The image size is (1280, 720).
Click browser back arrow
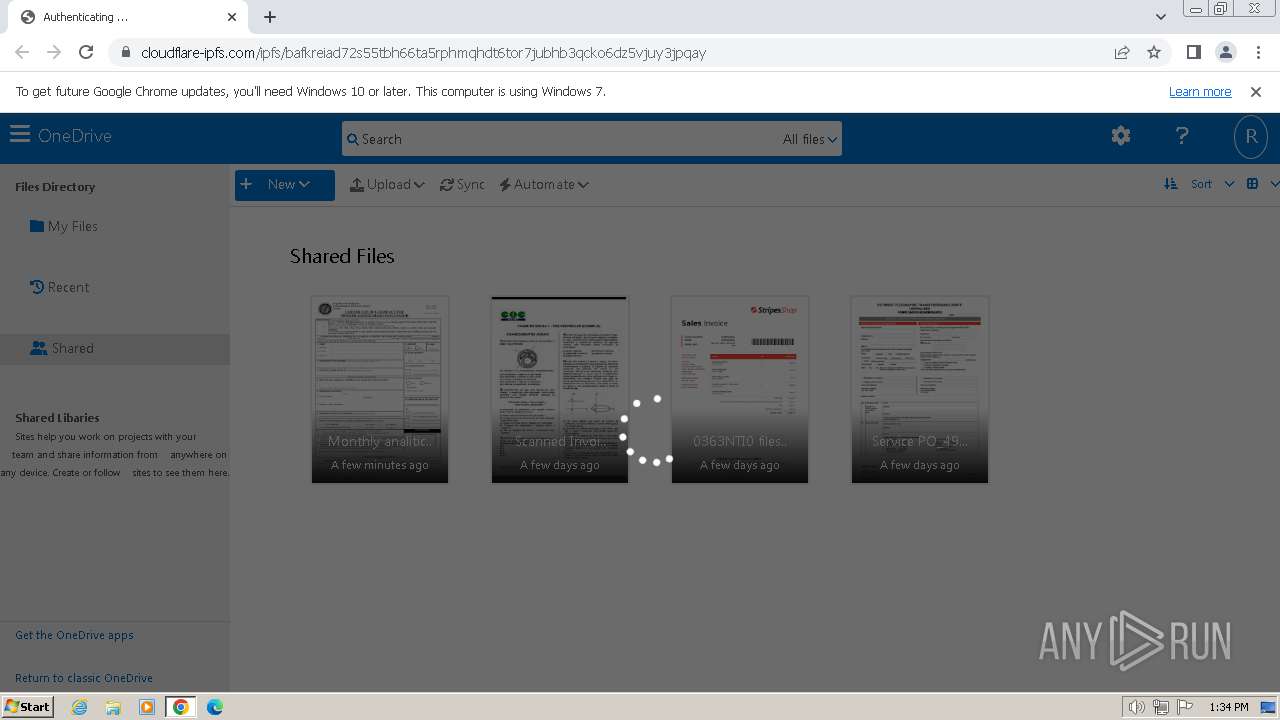(x=22, y=52)
